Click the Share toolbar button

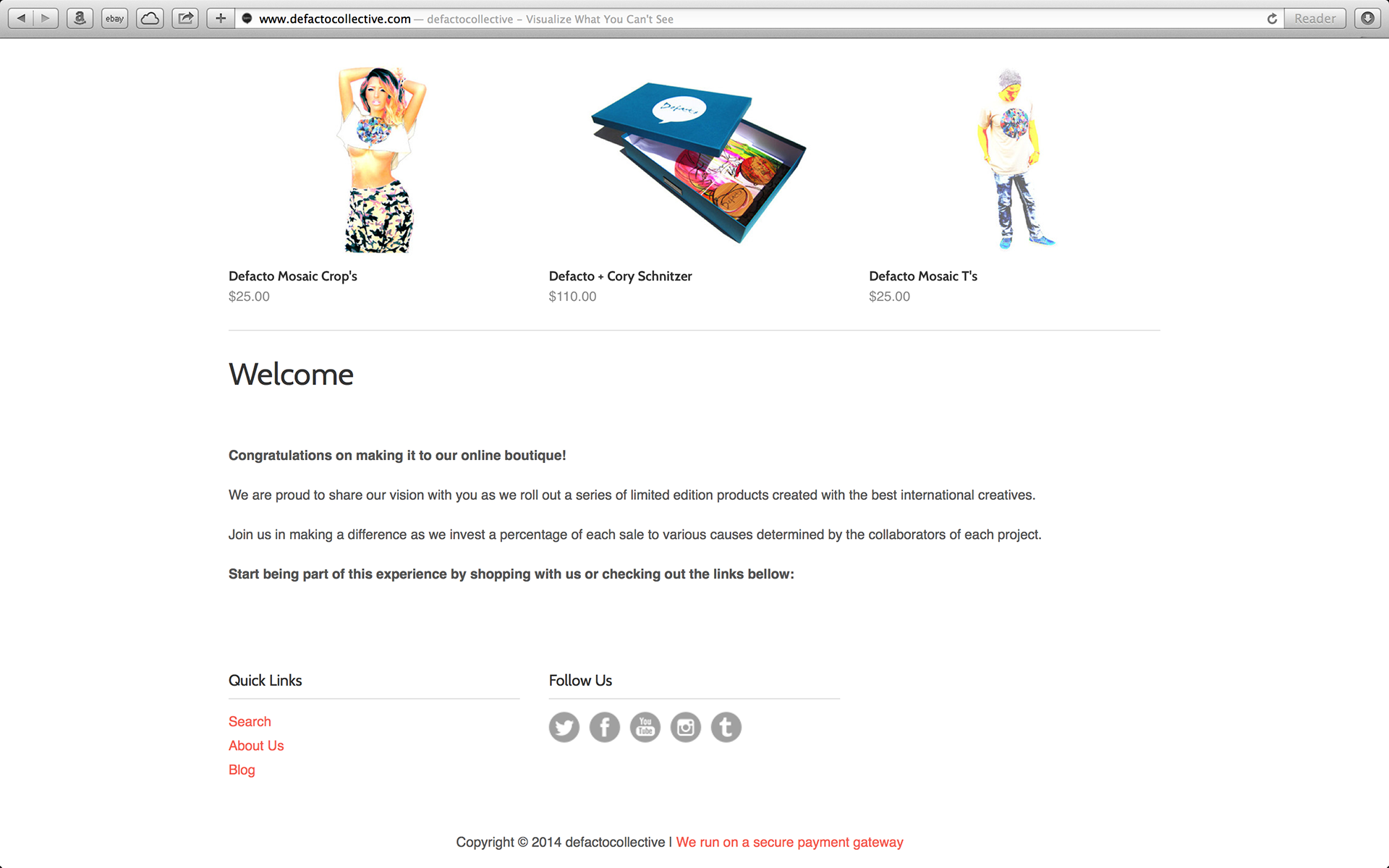coord(185,19)
